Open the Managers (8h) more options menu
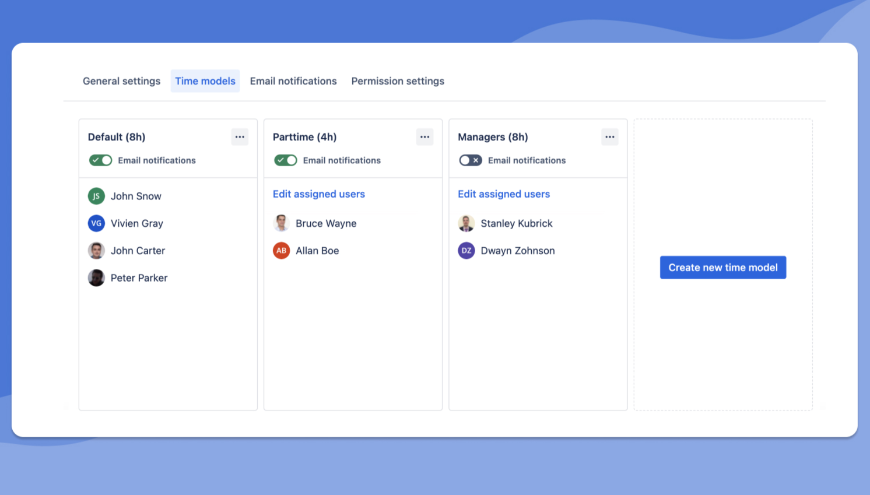Screen dimensions: 870x495 tap(610, 137)
